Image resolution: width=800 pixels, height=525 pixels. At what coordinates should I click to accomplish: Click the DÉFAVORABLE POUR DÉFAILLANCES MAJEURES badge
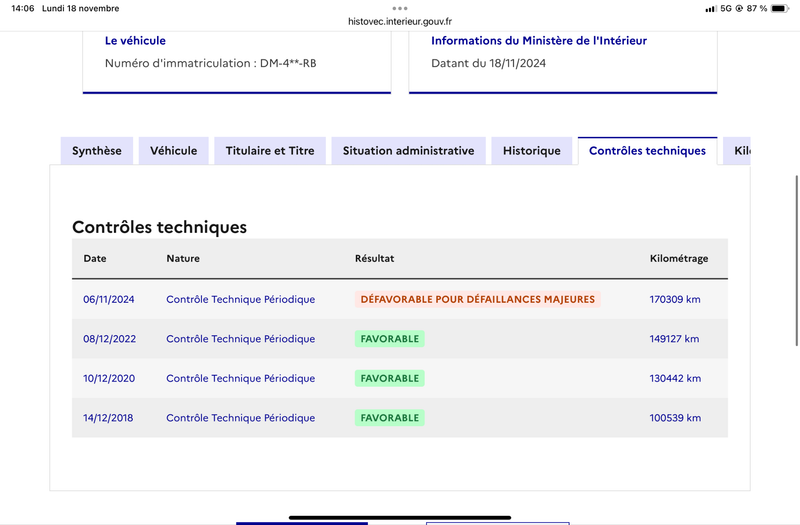[x=478, y=299]
